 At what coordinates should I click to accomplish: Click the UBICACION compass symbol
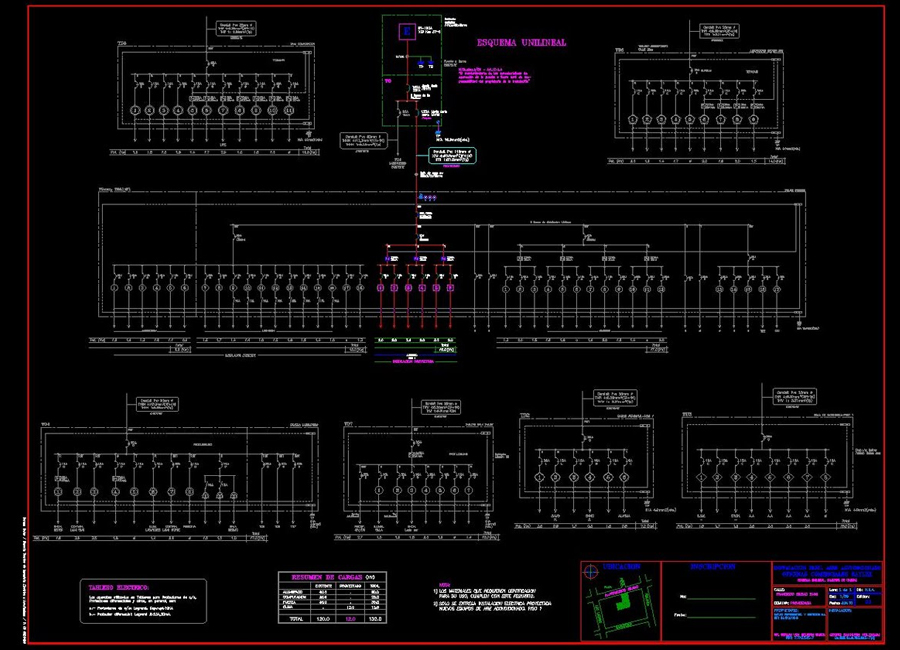(x=592, y=569)
